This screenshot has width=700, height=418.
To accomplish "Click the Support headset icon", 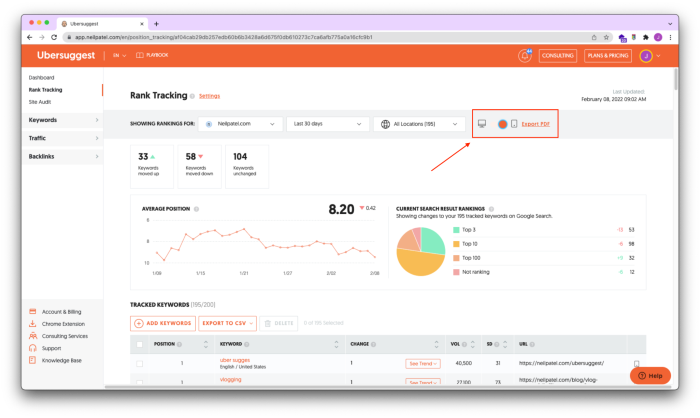I will pyautogui.click(x=33, y=348).
